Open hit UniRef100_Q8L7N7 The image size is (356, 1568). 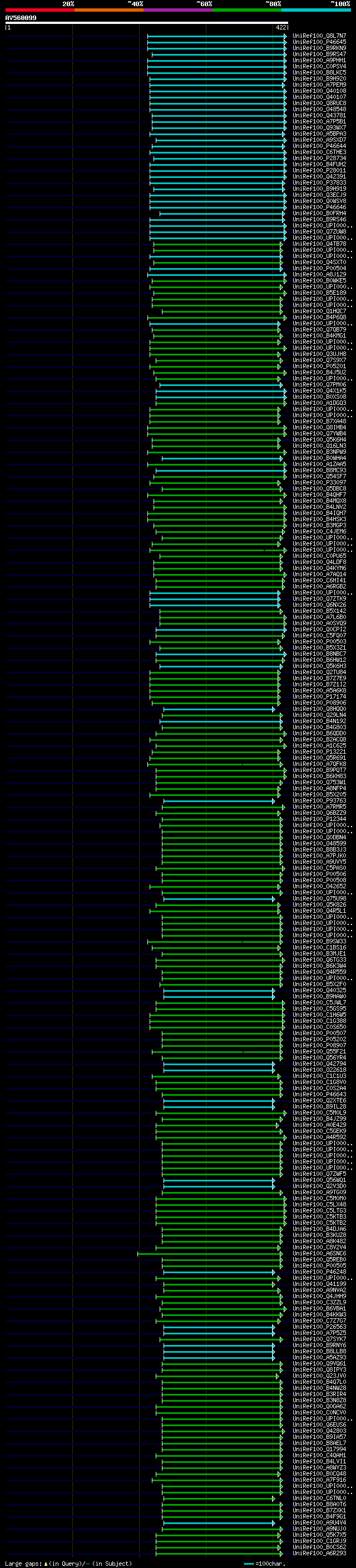point(319,36)
